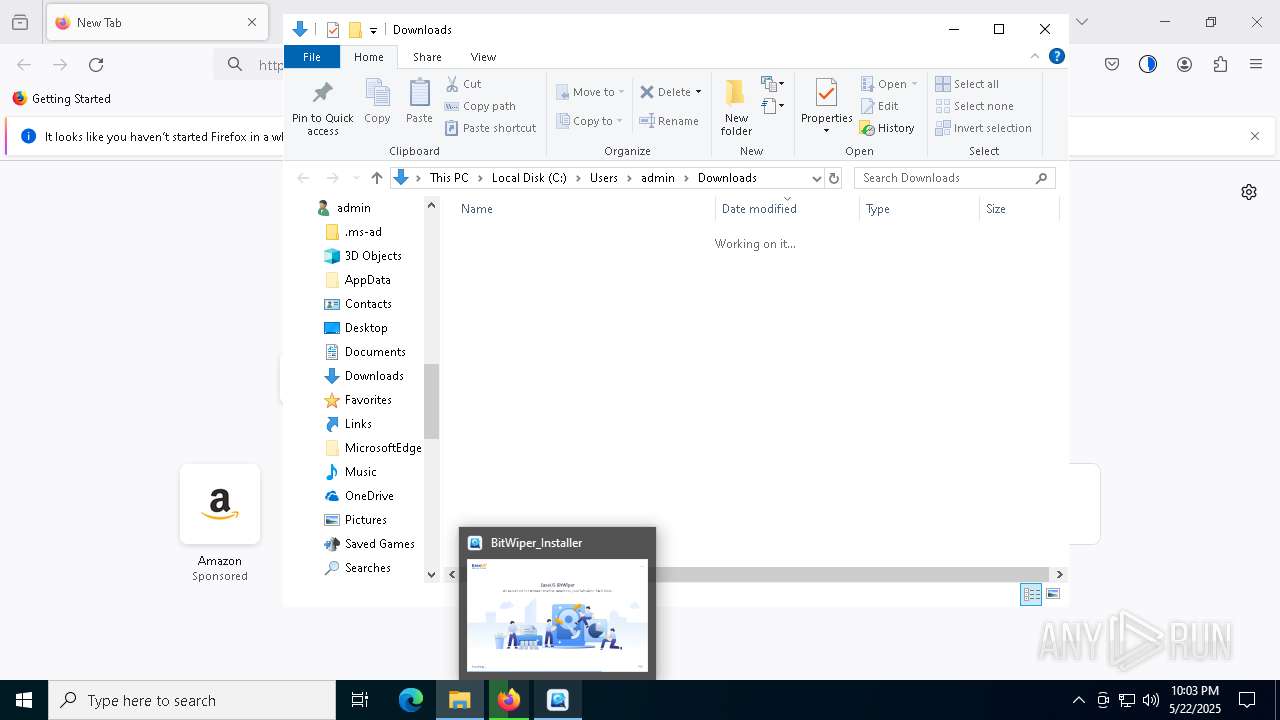Click Select none in ribbon
The image size is (1280, 720).
[974, 106]
